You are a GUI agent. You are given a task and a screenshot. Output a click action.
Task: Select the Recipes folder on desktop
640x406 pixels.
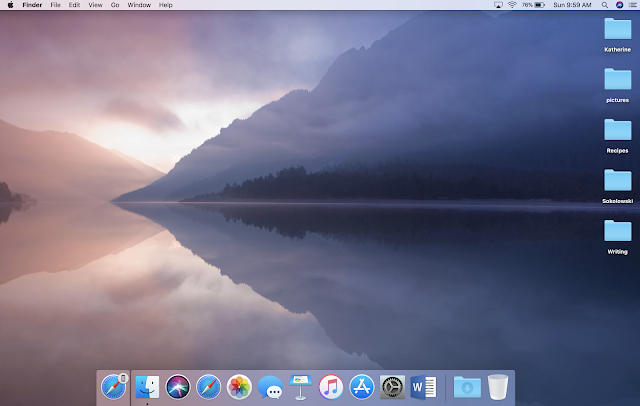pos(618,136)
